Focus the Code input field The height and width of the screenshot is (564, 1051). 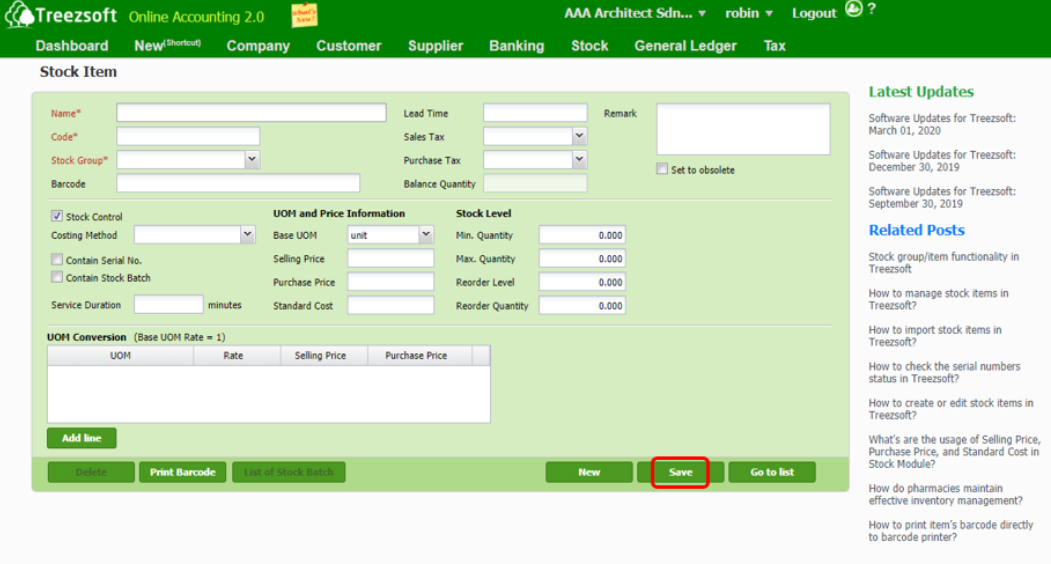click(188, 136)
